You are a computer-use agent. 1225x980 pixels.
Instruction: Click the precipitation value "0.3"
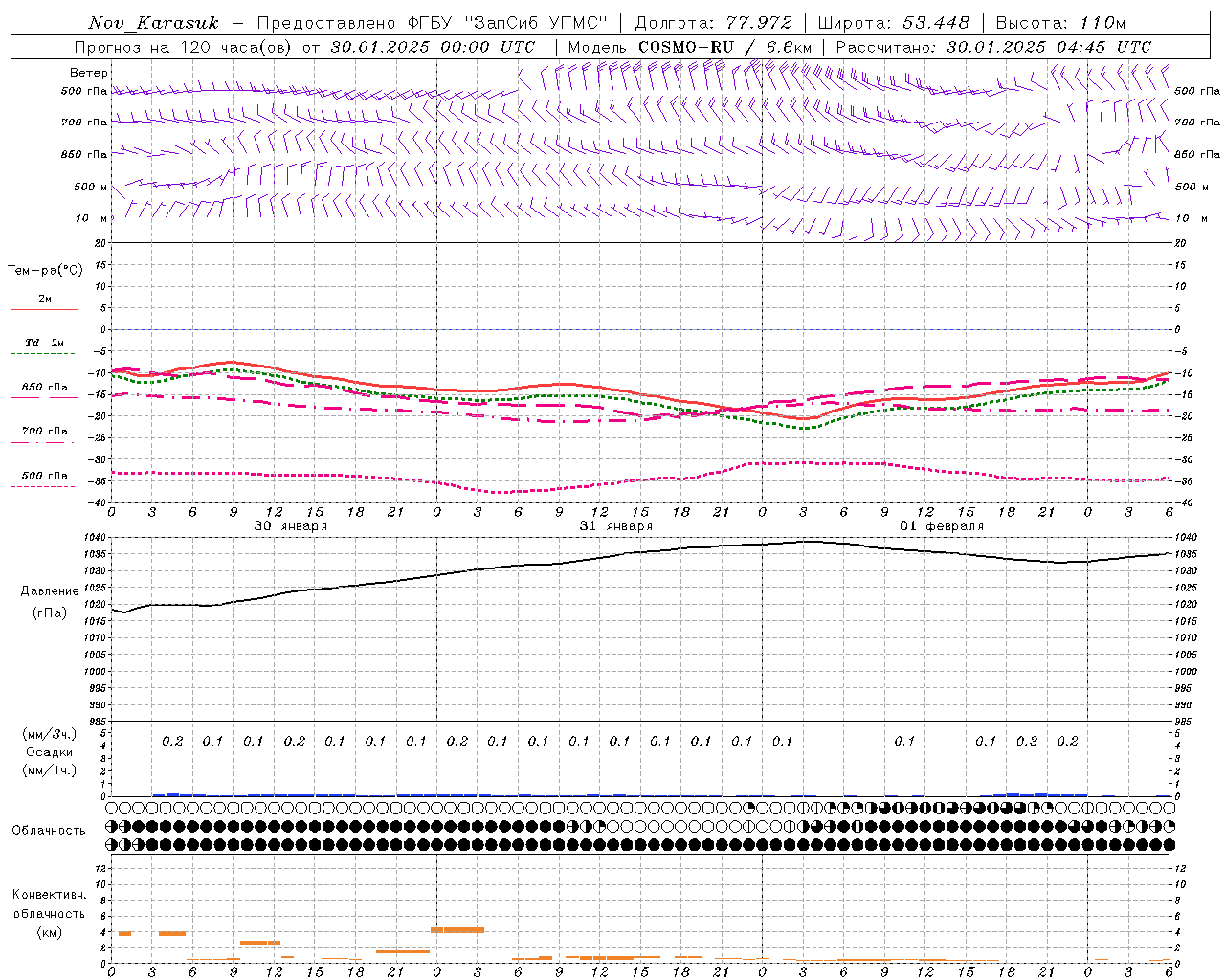click(x=1027, y=741)
